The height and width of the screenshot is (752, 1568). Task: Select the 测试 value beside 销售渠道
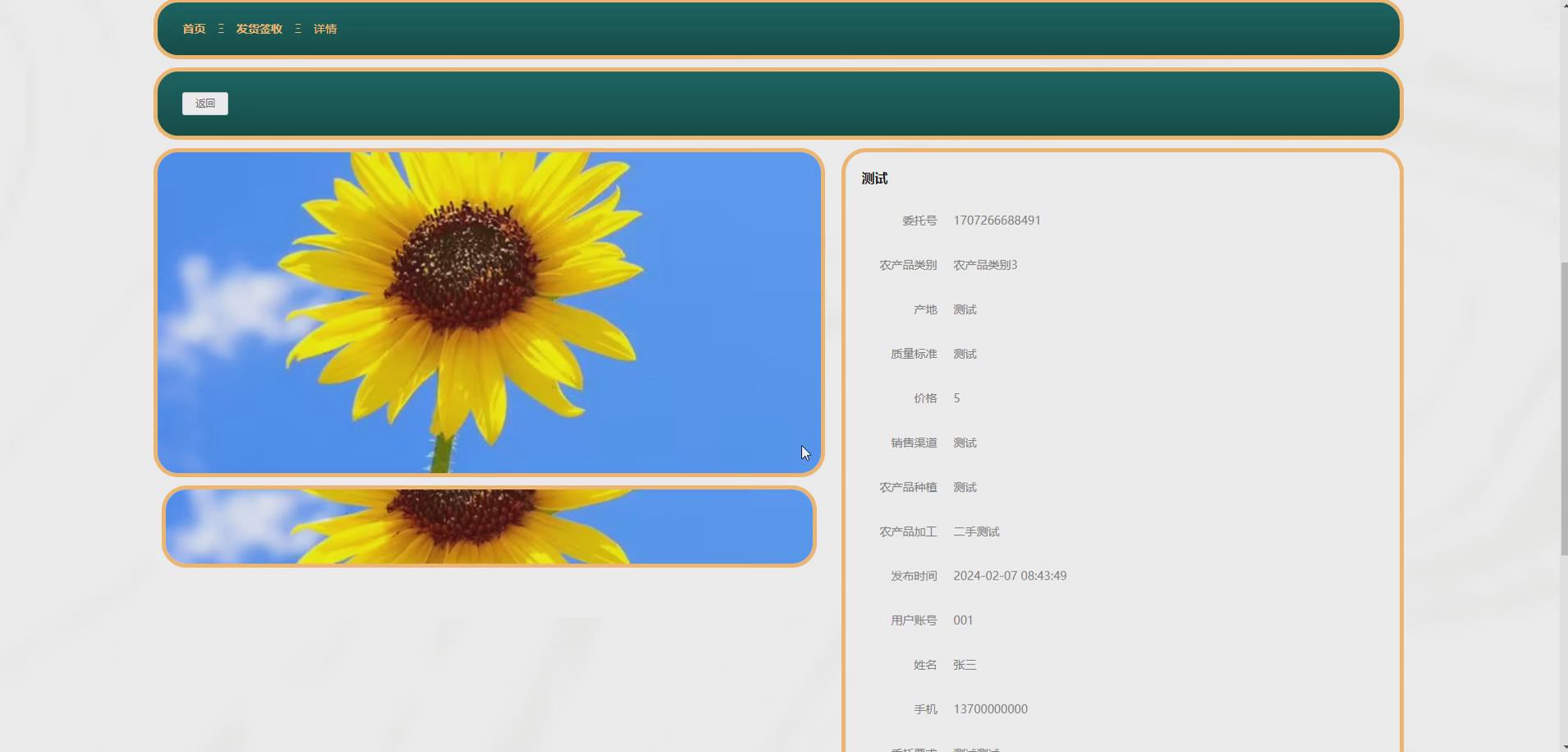click(x=965, y=442)
